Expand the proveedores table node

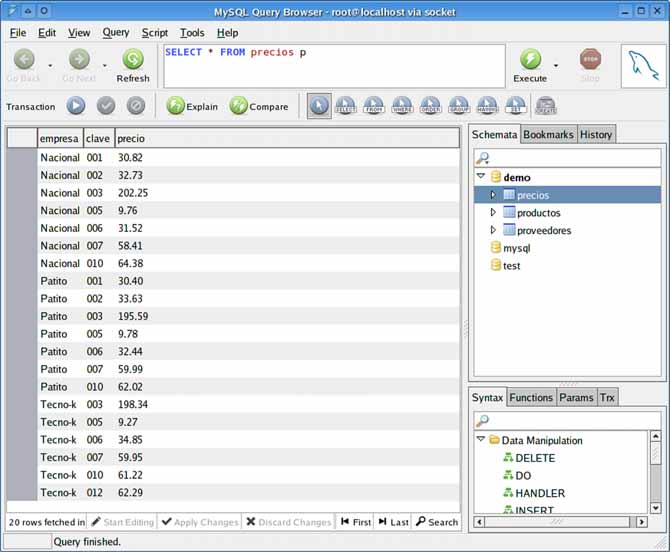(x=493, y=230)
